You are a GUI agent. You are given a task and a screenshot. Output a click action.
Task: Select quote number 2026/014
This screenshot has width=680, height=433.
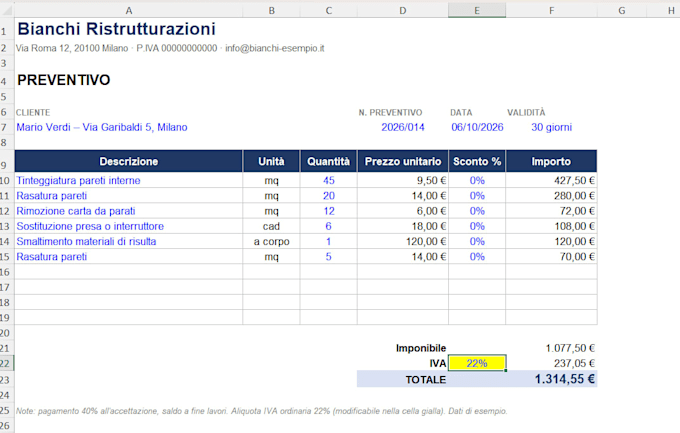pyautogui.click(x=403, y=127)
